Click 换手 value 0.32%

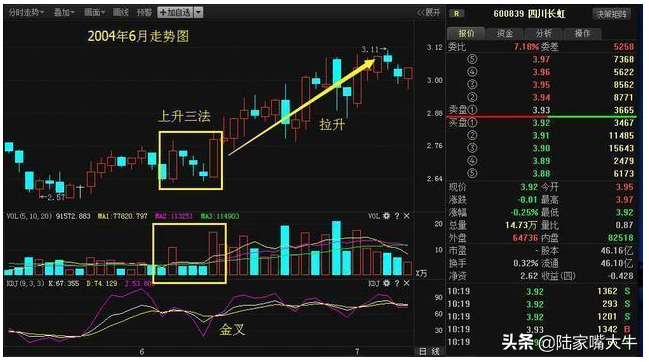[x=526, y=263]
